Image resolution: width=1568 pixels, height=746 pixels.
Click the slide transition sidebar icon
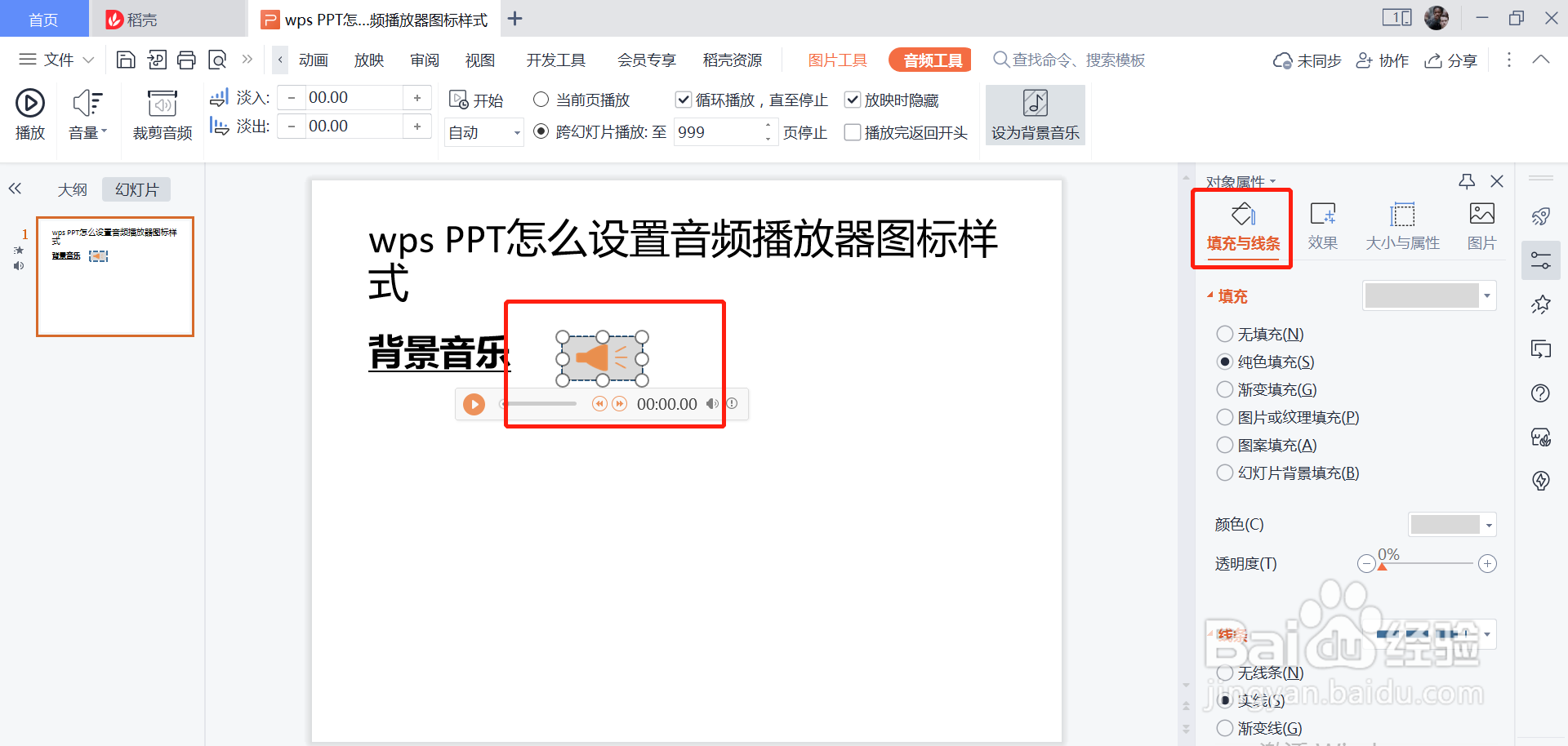pos(1541,349)
